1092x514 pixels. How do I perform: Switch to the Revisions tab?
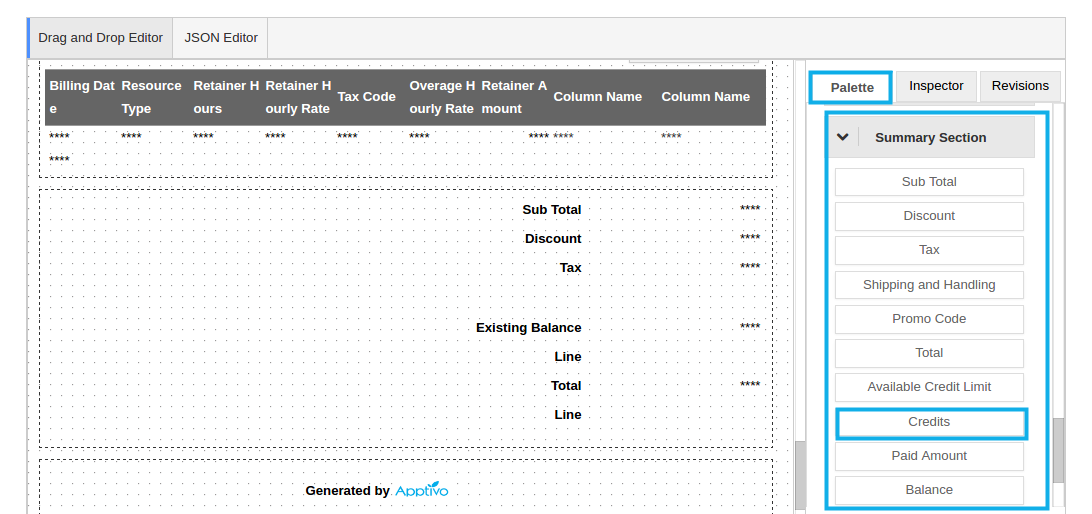(x=1020, y=86)
